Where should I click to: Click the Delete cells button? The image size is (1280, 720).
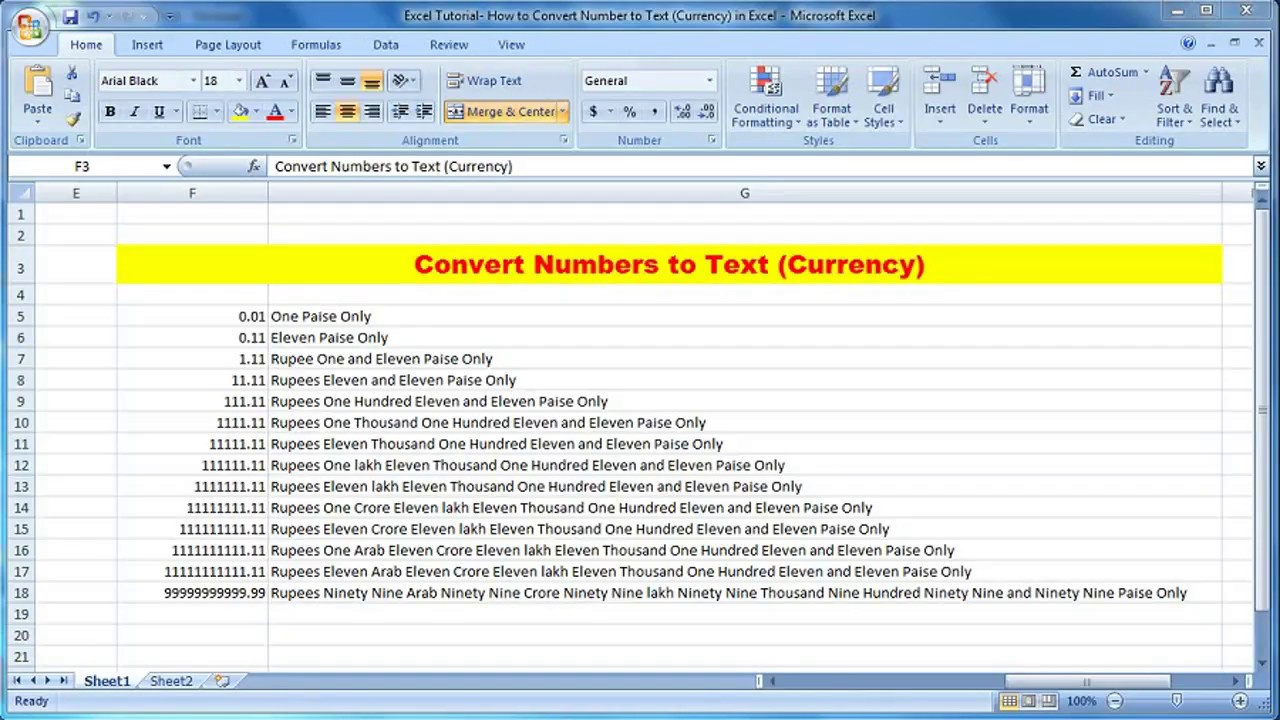pos(984,97)
